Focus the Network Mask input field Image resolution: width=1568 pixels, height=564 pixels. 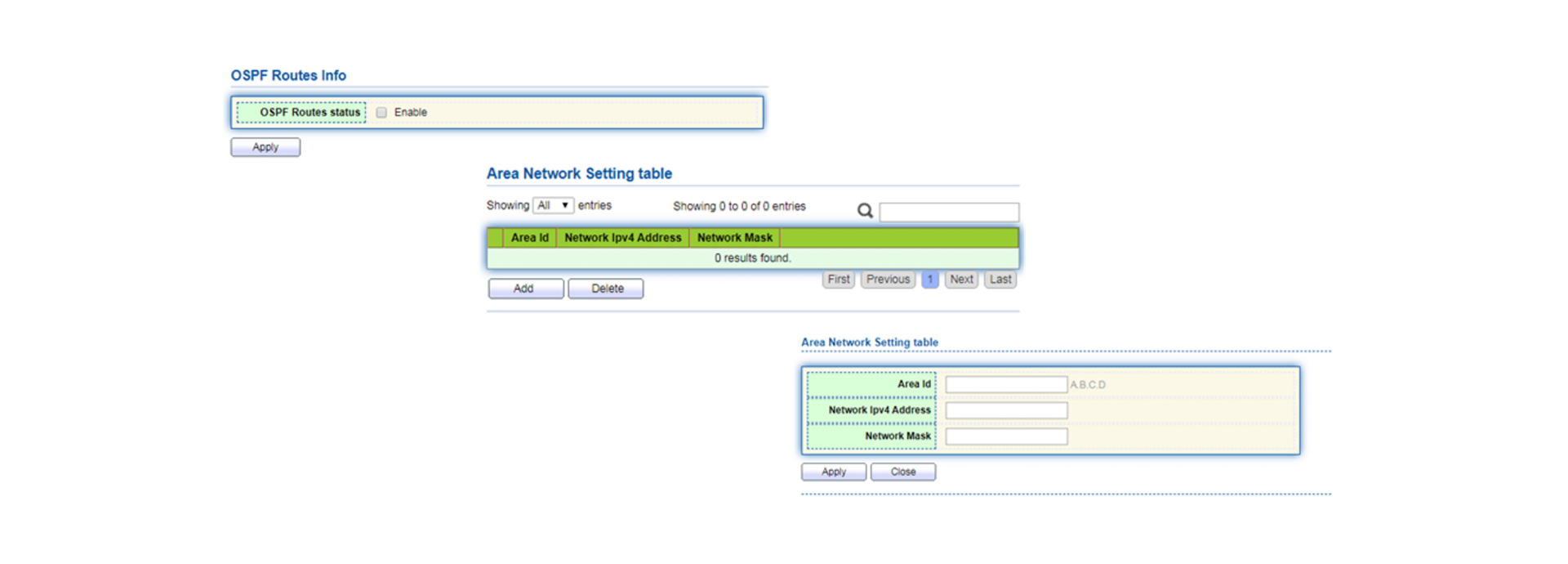[x=1006, y=436]
